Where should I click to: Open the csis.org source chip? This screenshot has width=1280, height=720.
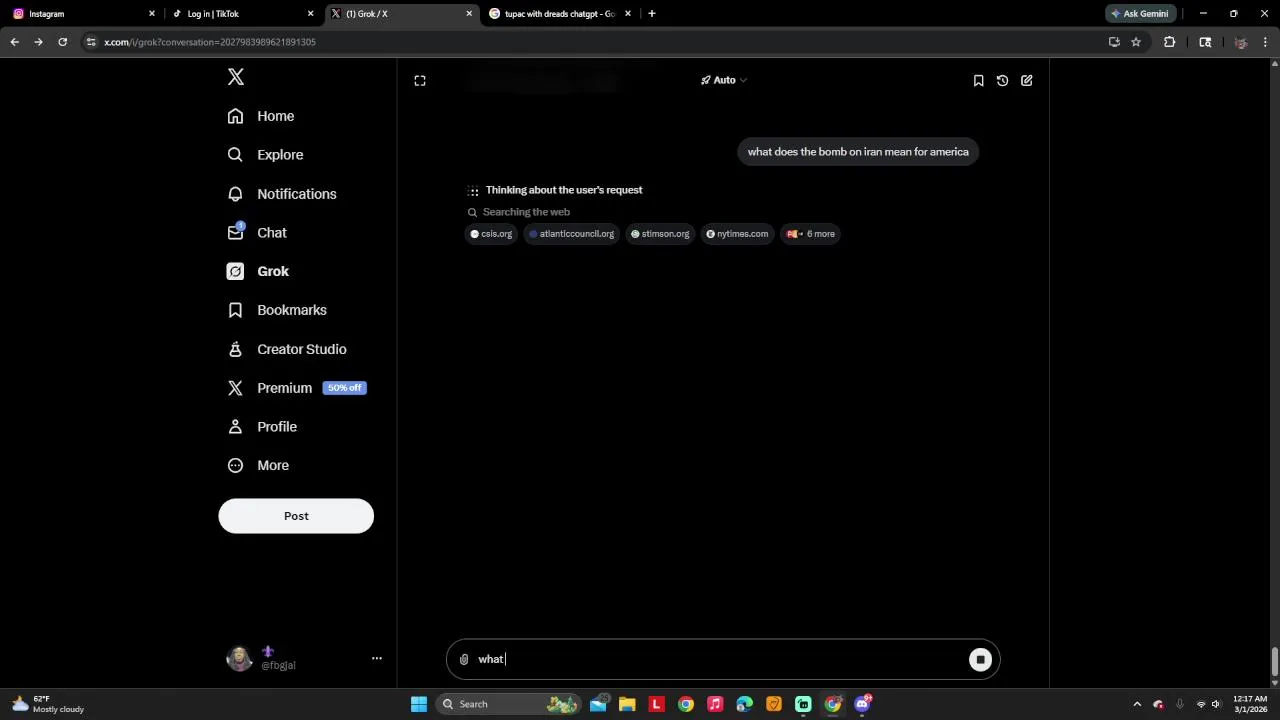click(x=491, y=234)
